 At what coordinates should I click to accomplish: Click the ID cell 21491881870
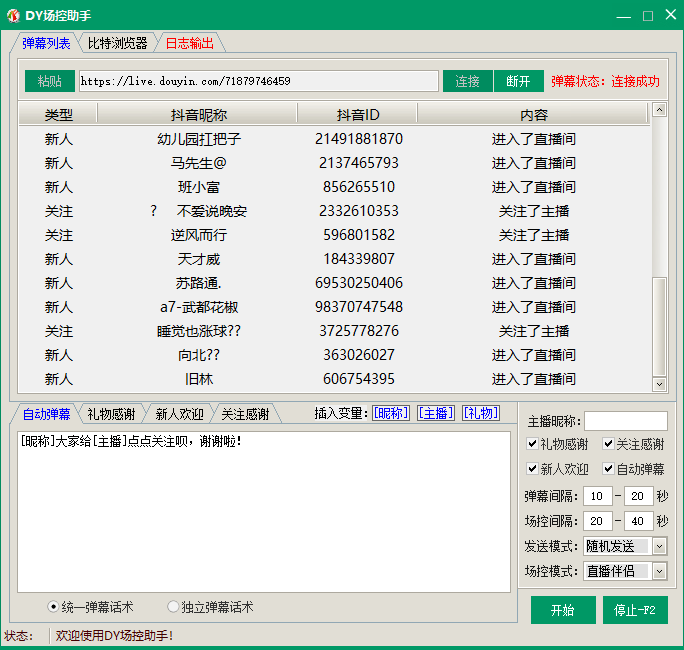(x=359, y=139)
